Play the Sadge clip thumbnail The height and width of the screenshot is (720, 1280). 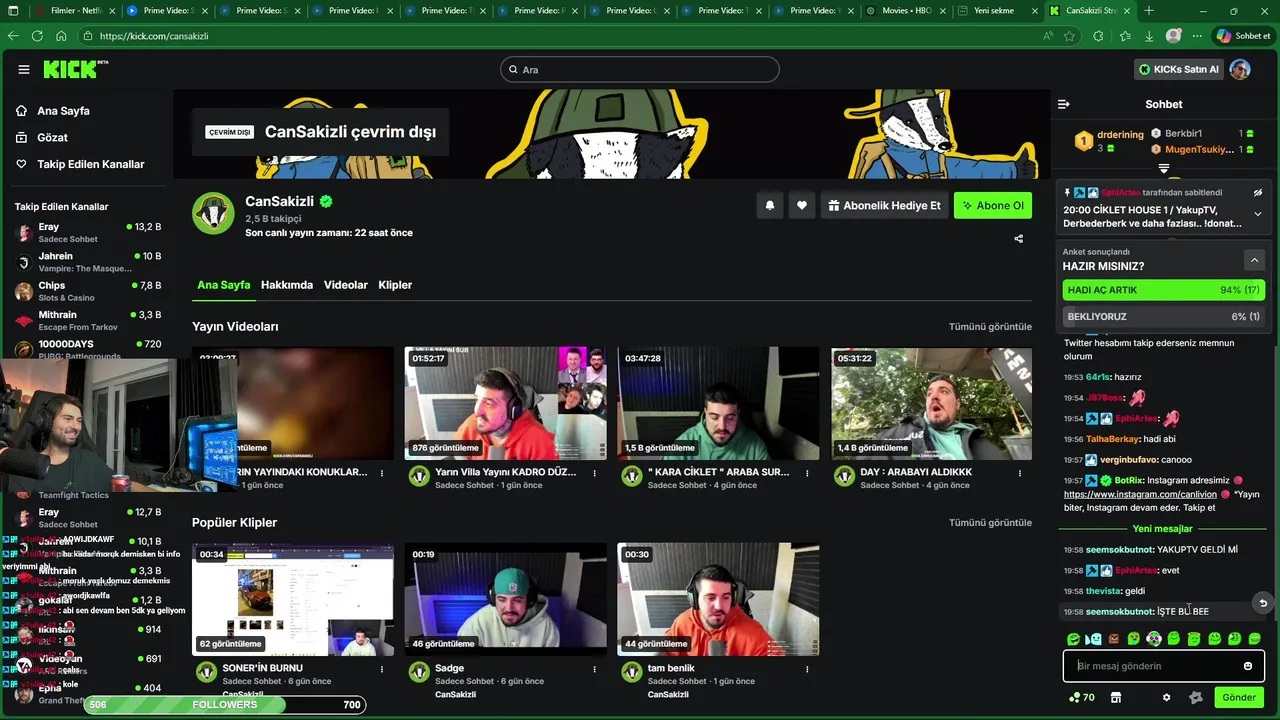click(505, 599)
